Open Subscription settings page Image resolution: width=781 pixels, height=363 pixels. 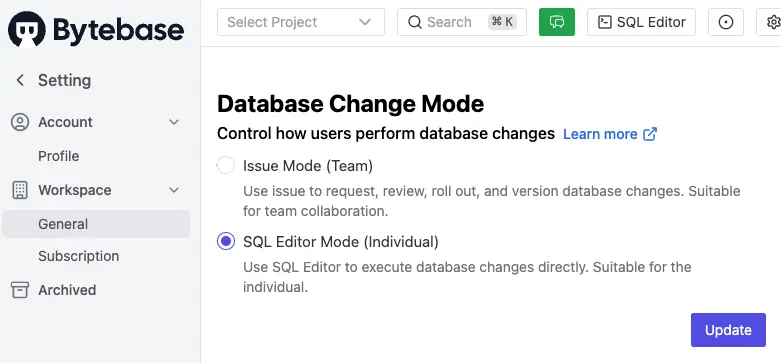[x=79, y=256]
